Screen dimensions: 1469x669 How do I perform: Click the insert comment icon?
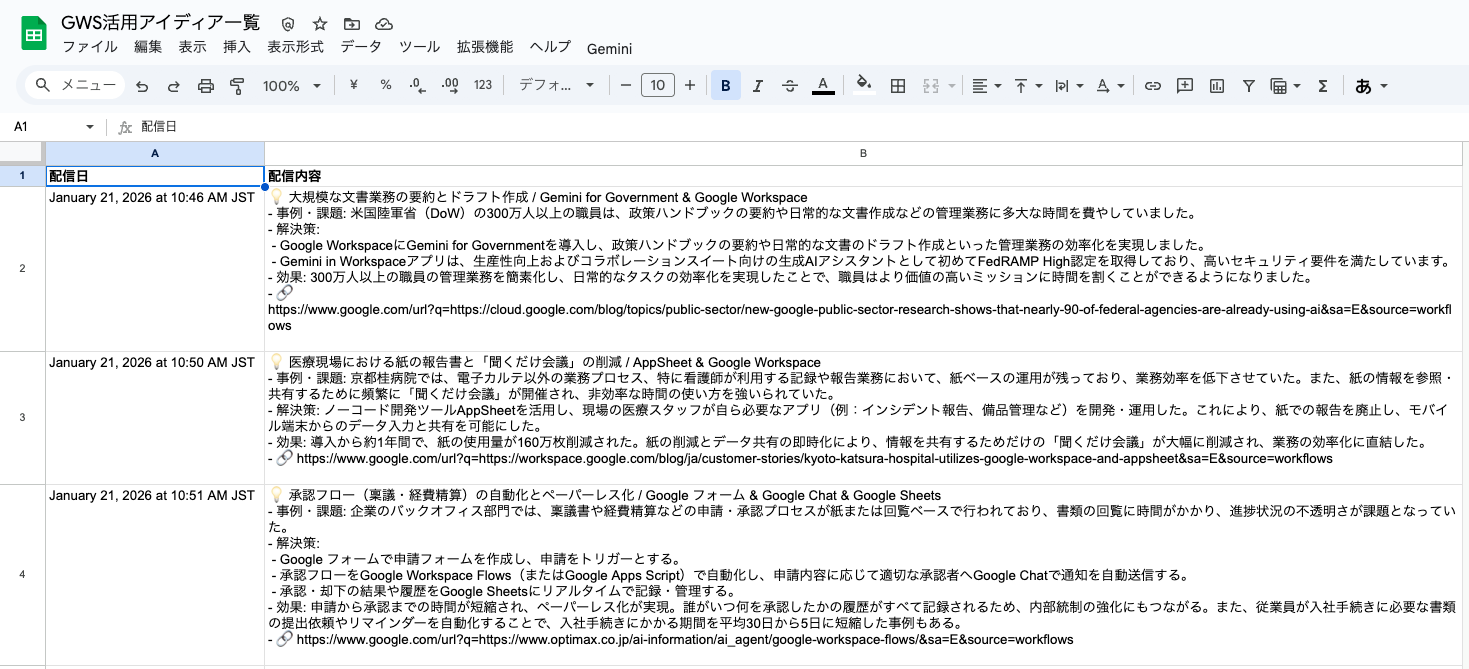pos(1185,86)
